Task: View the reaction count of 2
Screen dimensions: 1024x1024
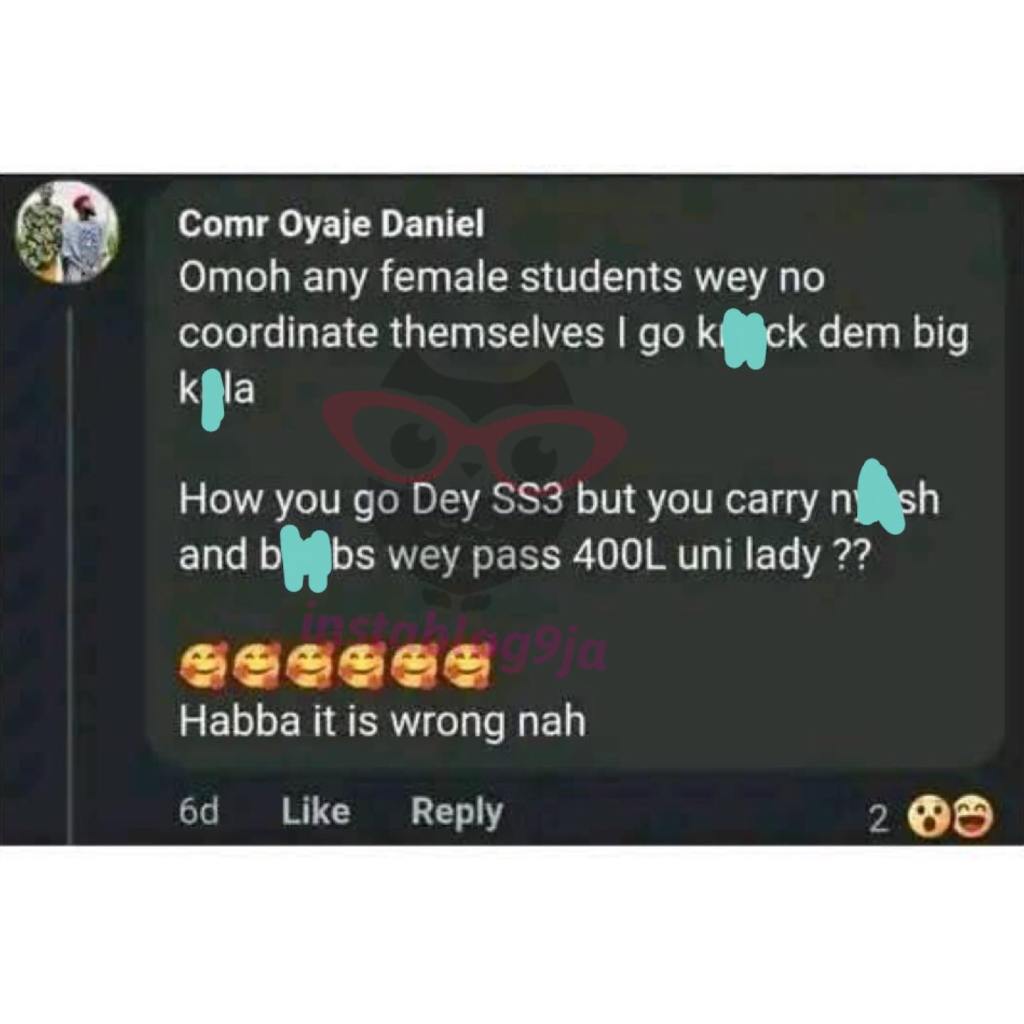Action: click(x=878, y=820)
